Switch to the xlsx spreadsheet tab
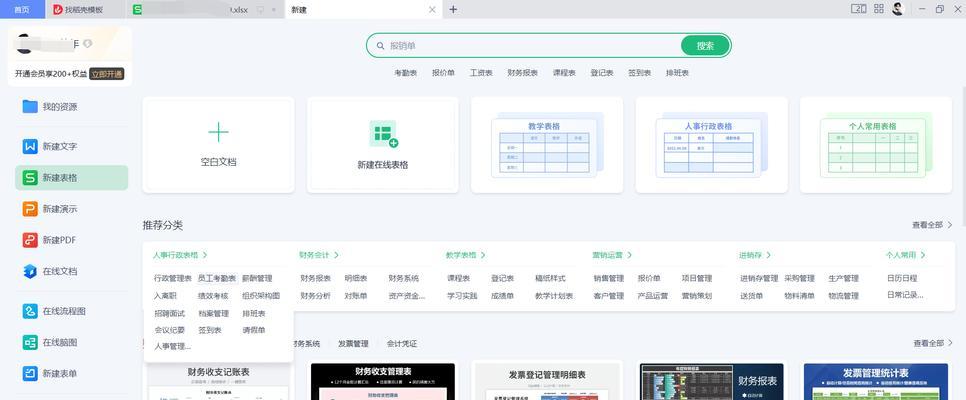Image resolution: width=966 pixels, height=400 pixels. [x=205, y=9]
